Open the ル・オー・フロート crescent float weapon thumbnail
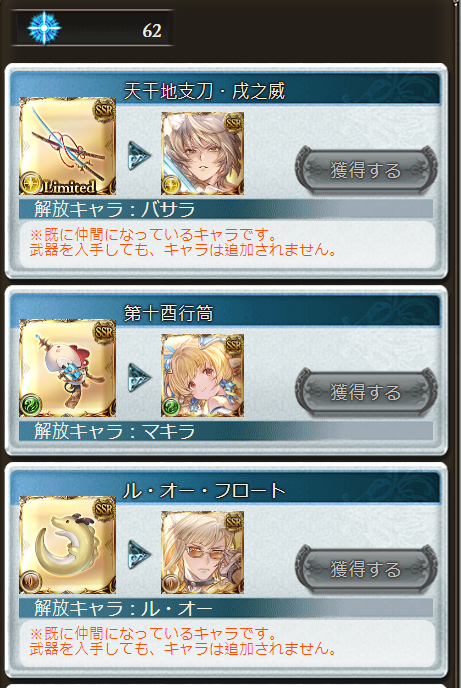 pos(68,545)
